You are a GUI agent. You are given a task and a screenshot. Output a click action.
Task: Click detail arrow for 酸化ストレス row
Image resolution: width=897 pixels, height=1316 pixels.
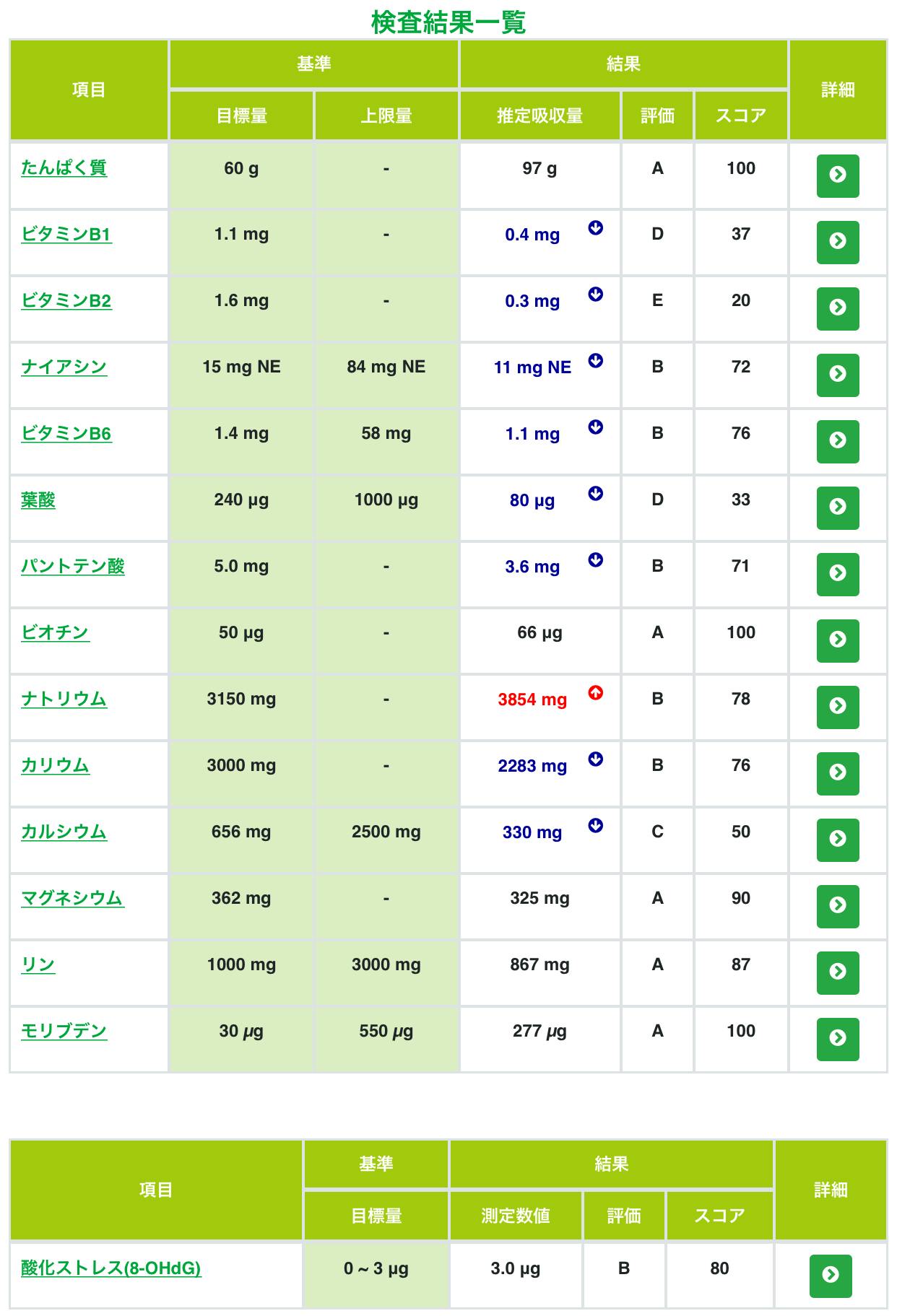coord(831,1276)
